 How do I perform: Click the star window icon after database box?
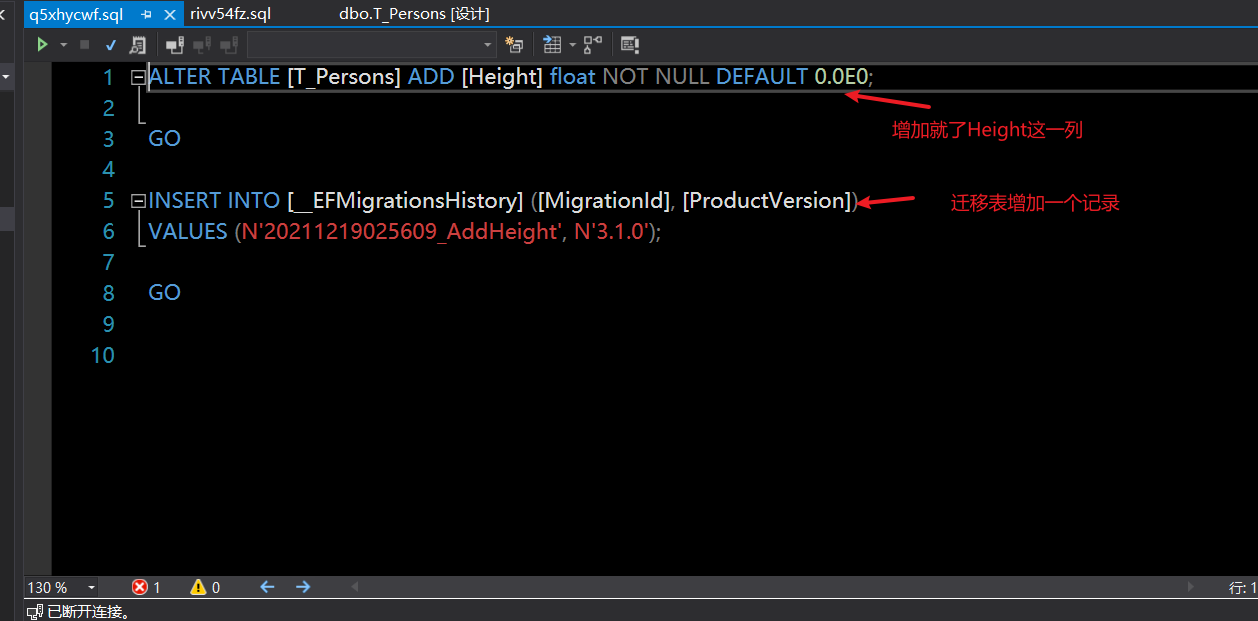(x=514, y=45)
